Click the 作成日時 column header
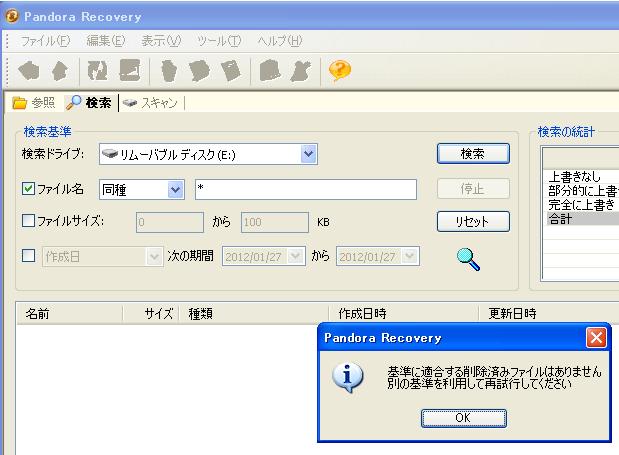619x455 pixels. click(x=403, y=314)
